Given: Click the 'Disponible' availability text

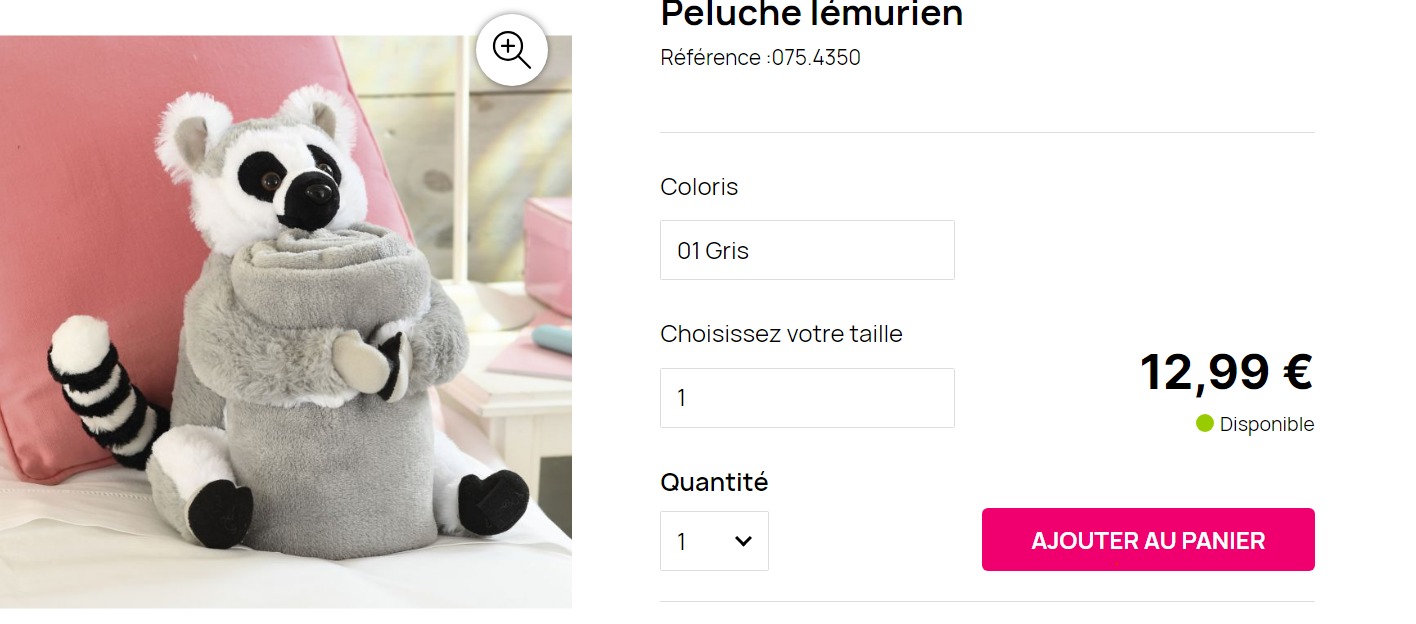Looking at the screenshot, I should pyautogui.click(x=1266, y=425).
